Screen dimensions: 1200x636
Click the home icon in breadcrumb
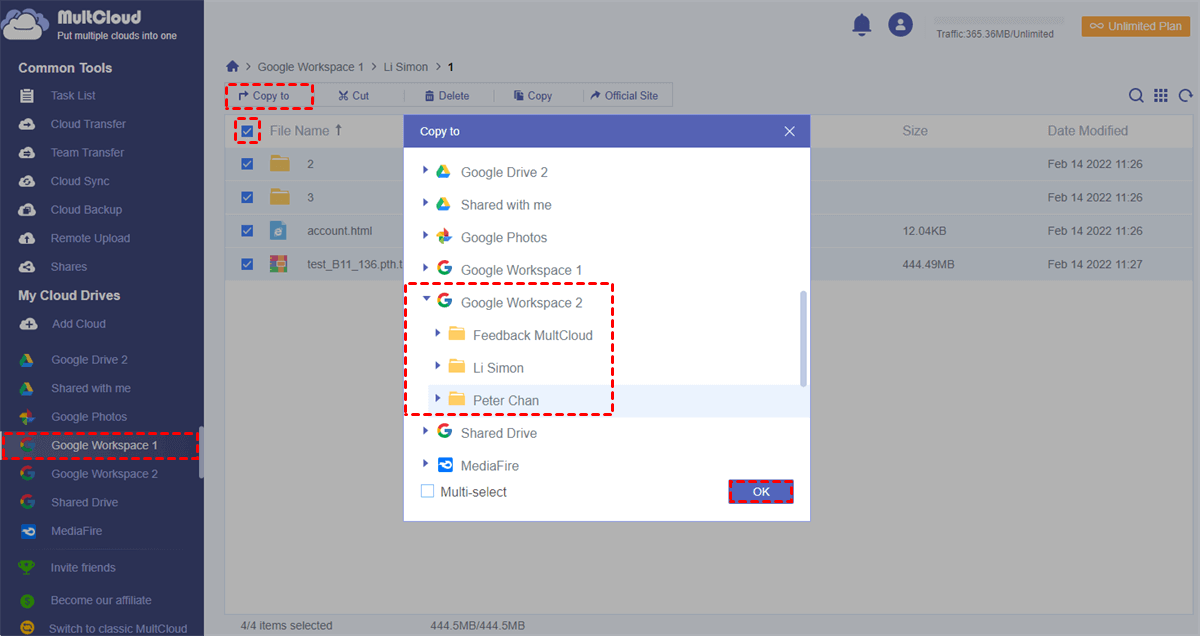coord(233,67)
